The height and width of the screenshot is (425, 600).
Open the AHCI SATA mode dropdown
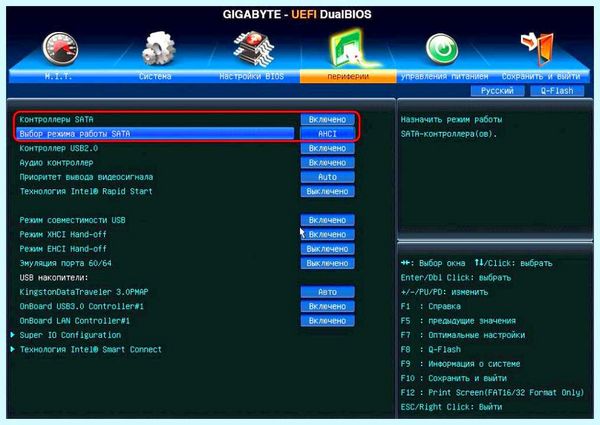(x=327, y=134)
